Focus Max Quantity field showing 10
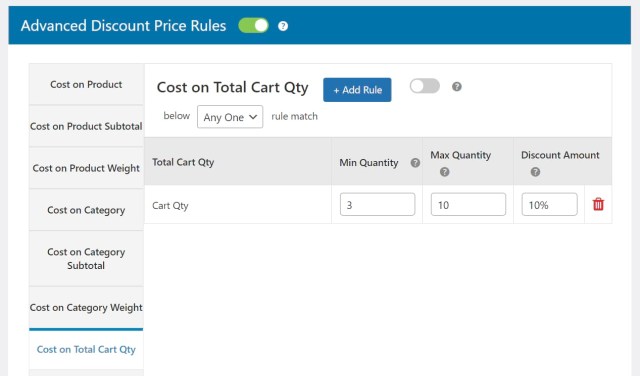 (x=468, y=205)
